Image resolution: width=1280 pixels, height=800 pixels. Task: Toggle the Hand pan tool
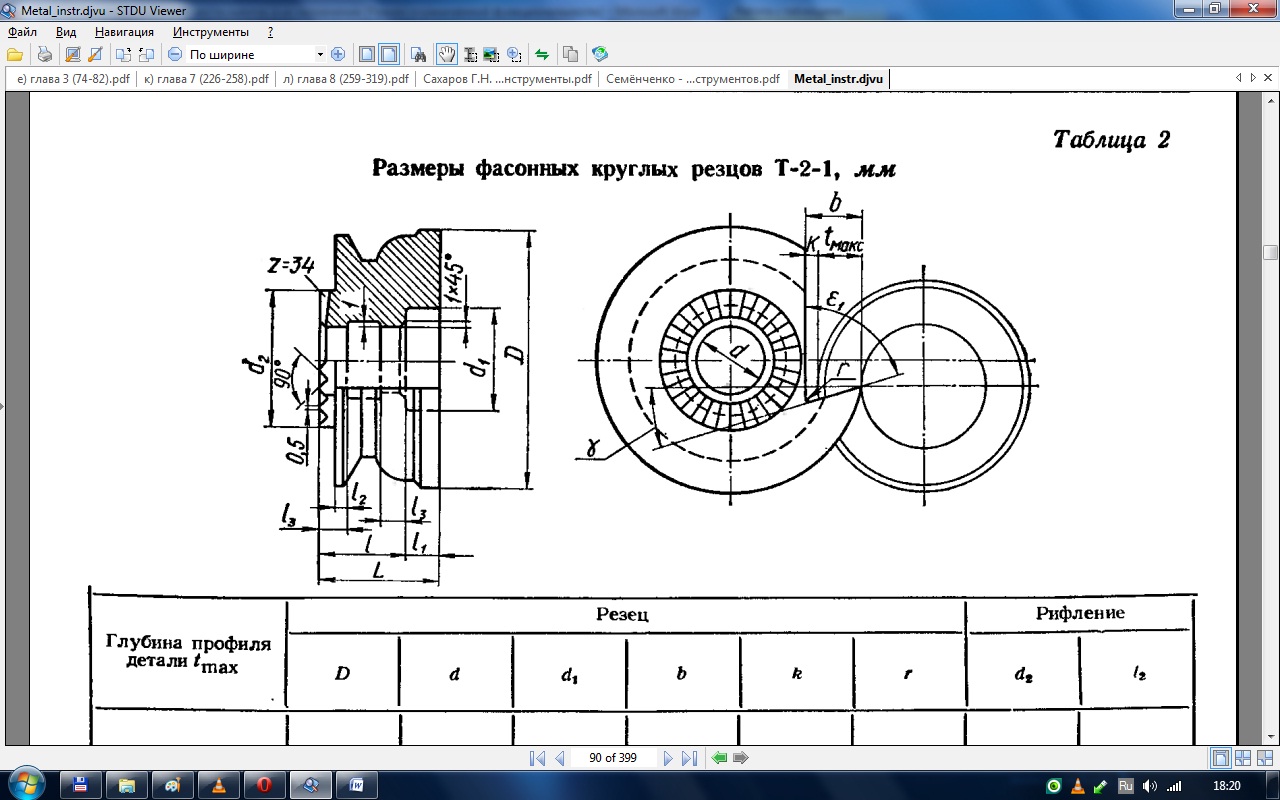tap(446, 54)
